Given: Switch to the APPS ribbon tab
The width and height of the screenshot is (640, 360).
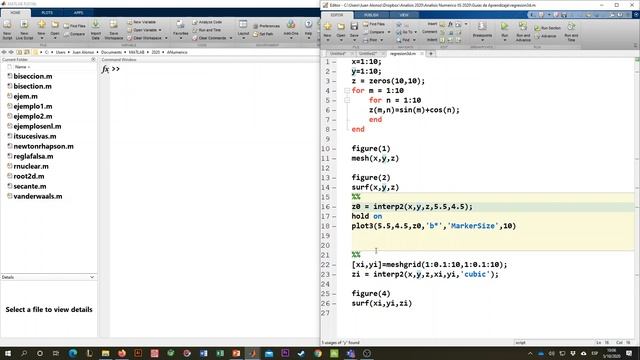Looking at the screenshot, I should point(78,13).
